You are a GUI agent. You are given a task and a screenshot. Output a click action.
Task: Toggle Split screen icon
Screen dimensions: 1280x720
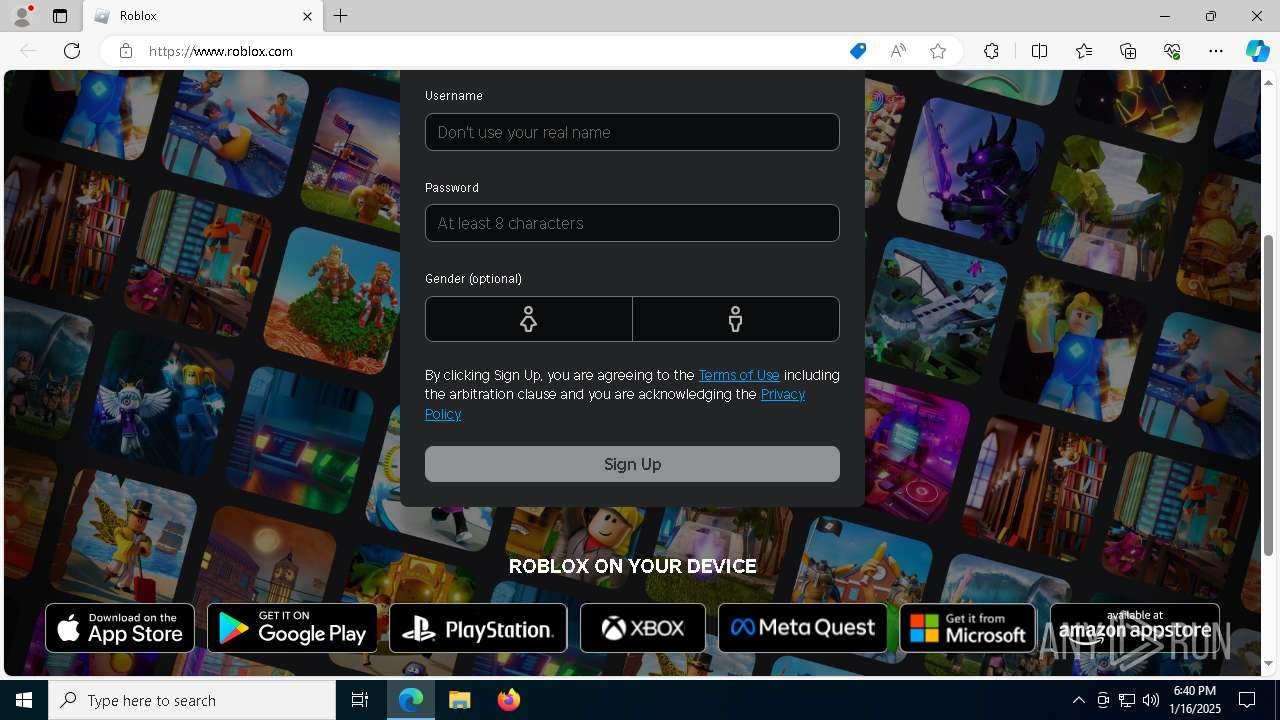click(x=1039, y=51)
